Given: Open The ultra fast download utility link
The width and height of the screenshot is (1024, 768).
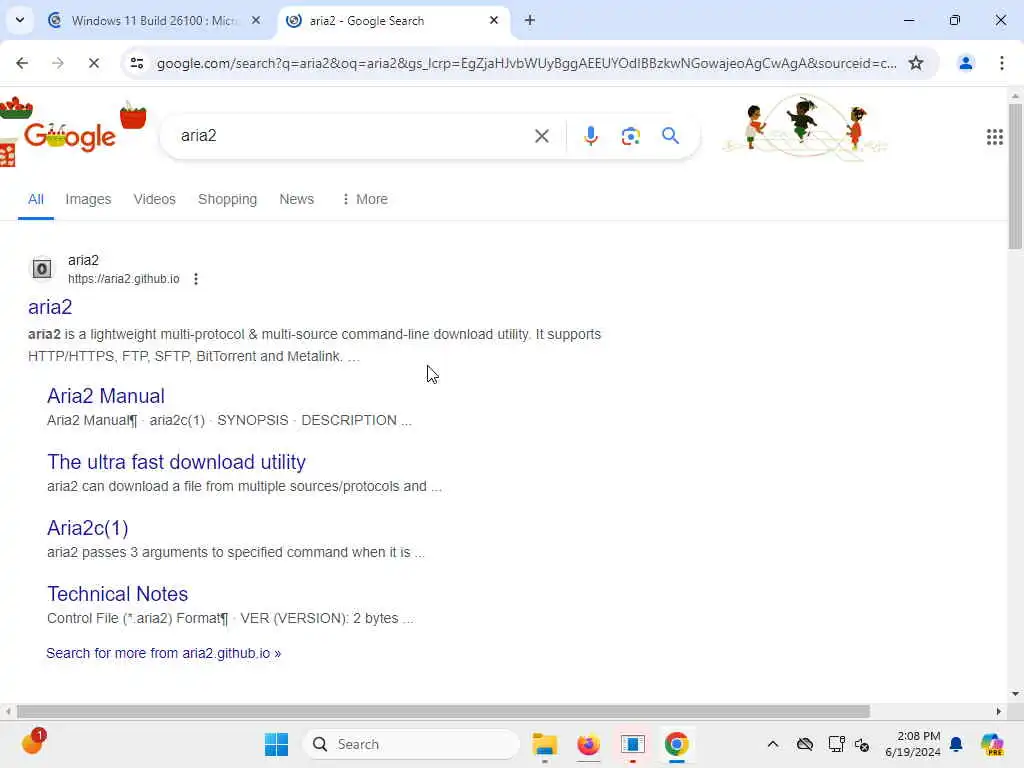Looking at the screenshot, I should [x=176, y=462].
